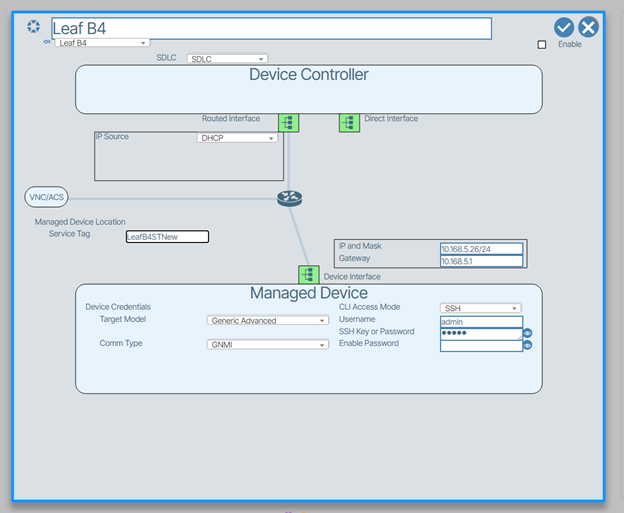Viewport: 624px width, 513px height.
Task: Click the router icon in the diagram center
Action: [289, 198]
